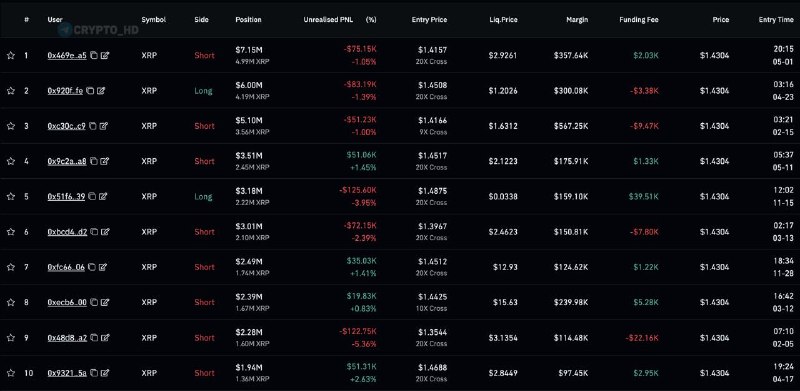Sort by Unrealised PNL column header
This screenshot has height=391, width=800.
coord(328,20)
